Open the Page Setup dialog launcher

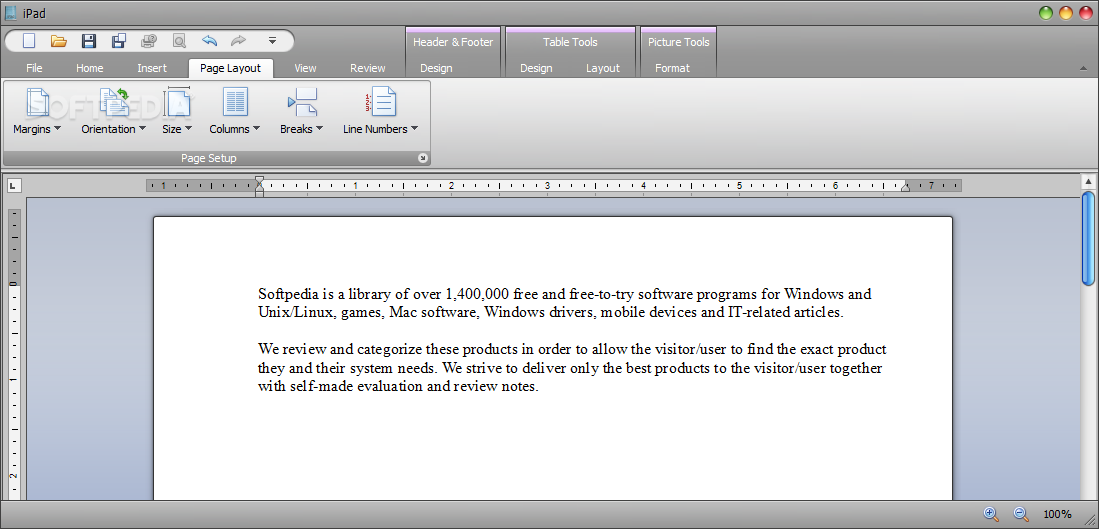click(423, 158)
